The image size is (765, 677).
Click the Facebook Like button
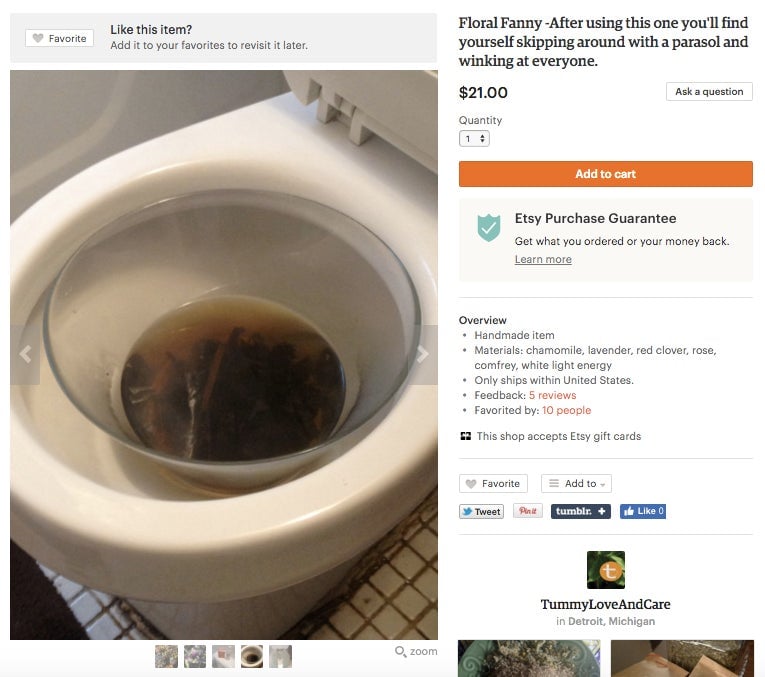click(642, 511)
